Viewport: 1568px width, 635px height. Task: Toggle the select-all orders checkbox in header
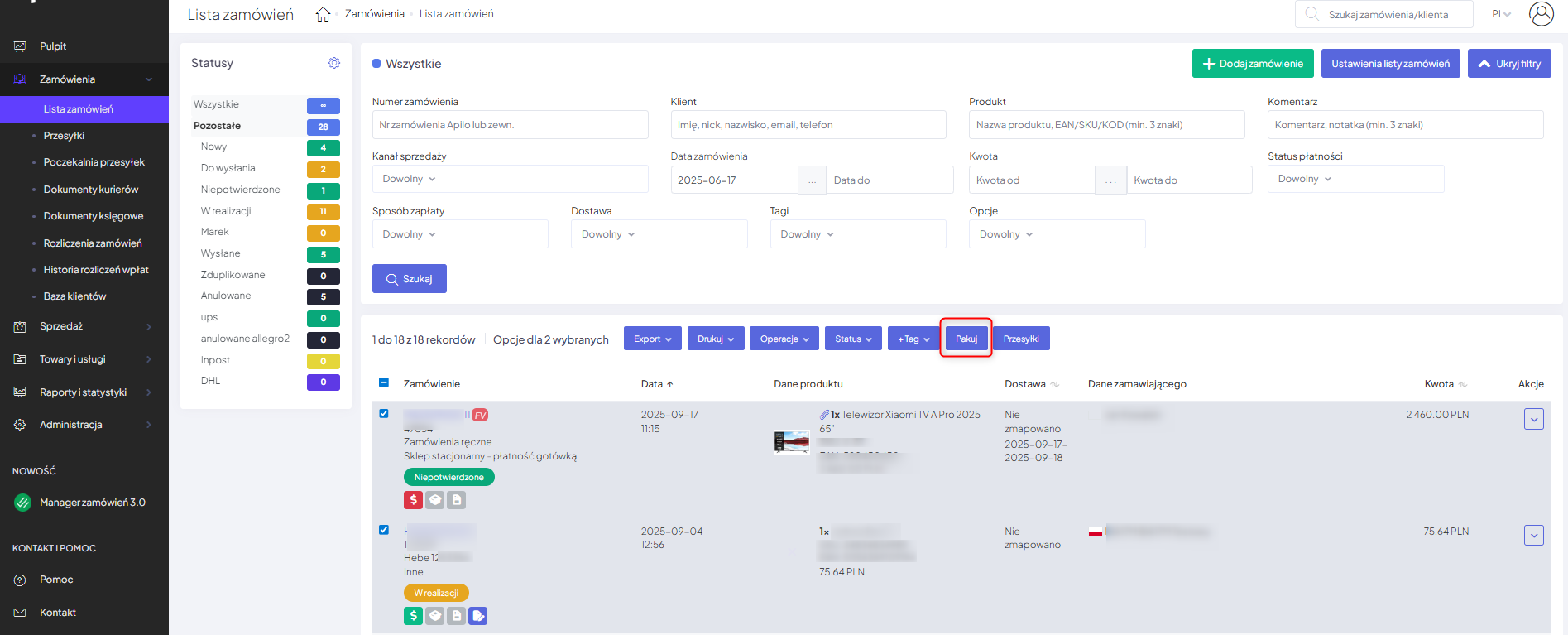coord(384,382)
